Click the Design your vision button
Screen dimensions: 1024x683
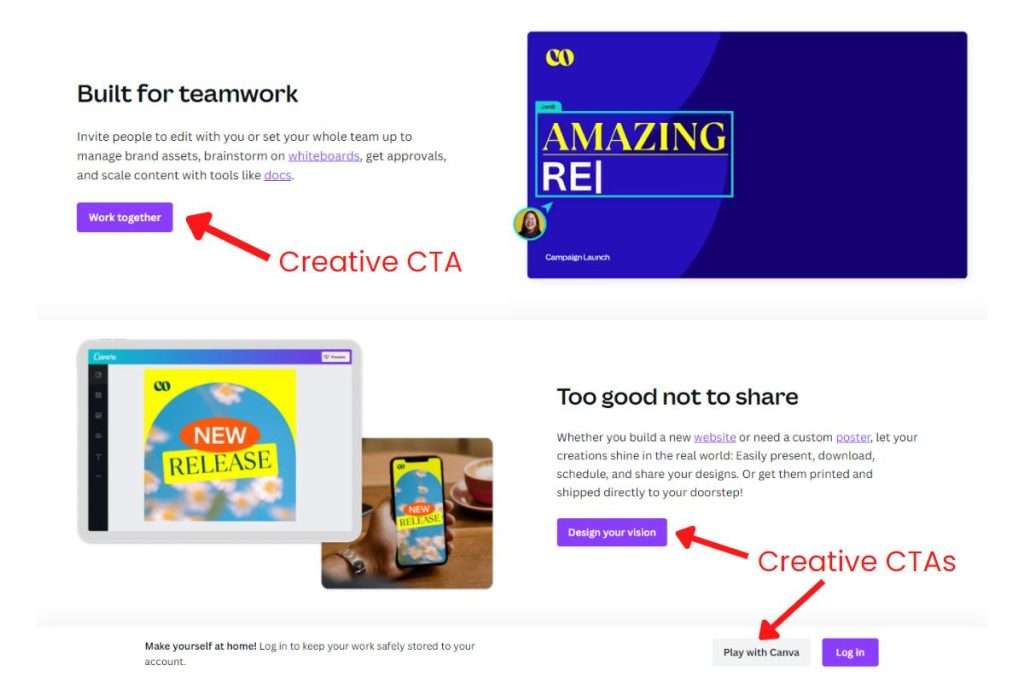tap(612, 532)
